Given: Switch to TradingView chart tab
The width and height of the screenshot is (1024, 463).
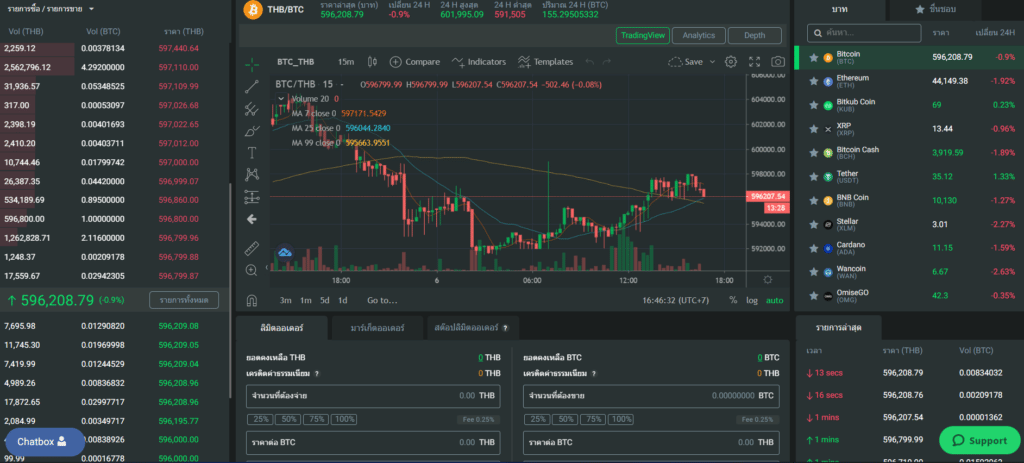Looking at the screenshot, I should pyautogui.click(x=643, y=35).
